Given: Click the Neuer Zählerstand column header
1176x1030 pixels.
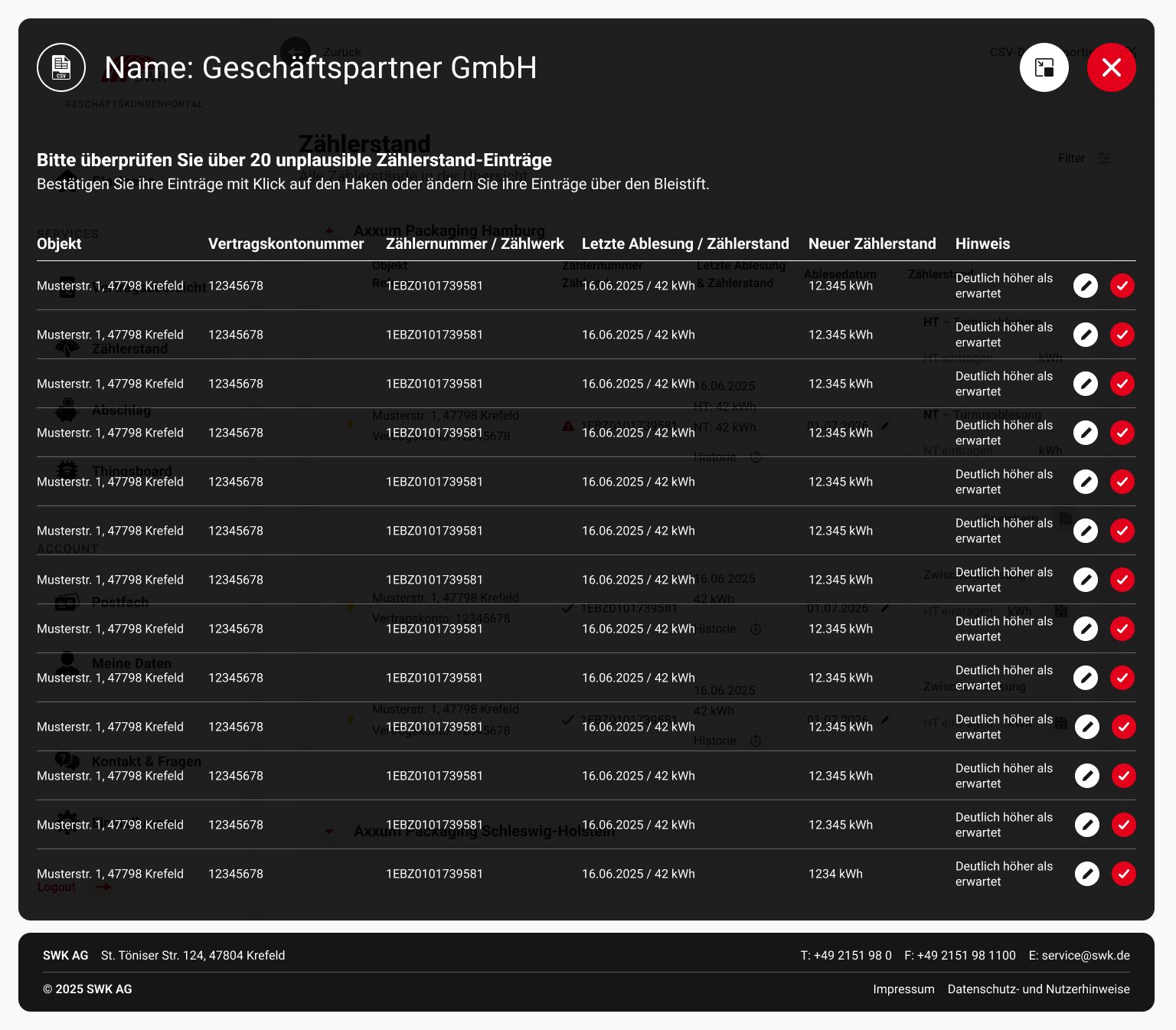Looking at the screenshot, I should point(872,244).
